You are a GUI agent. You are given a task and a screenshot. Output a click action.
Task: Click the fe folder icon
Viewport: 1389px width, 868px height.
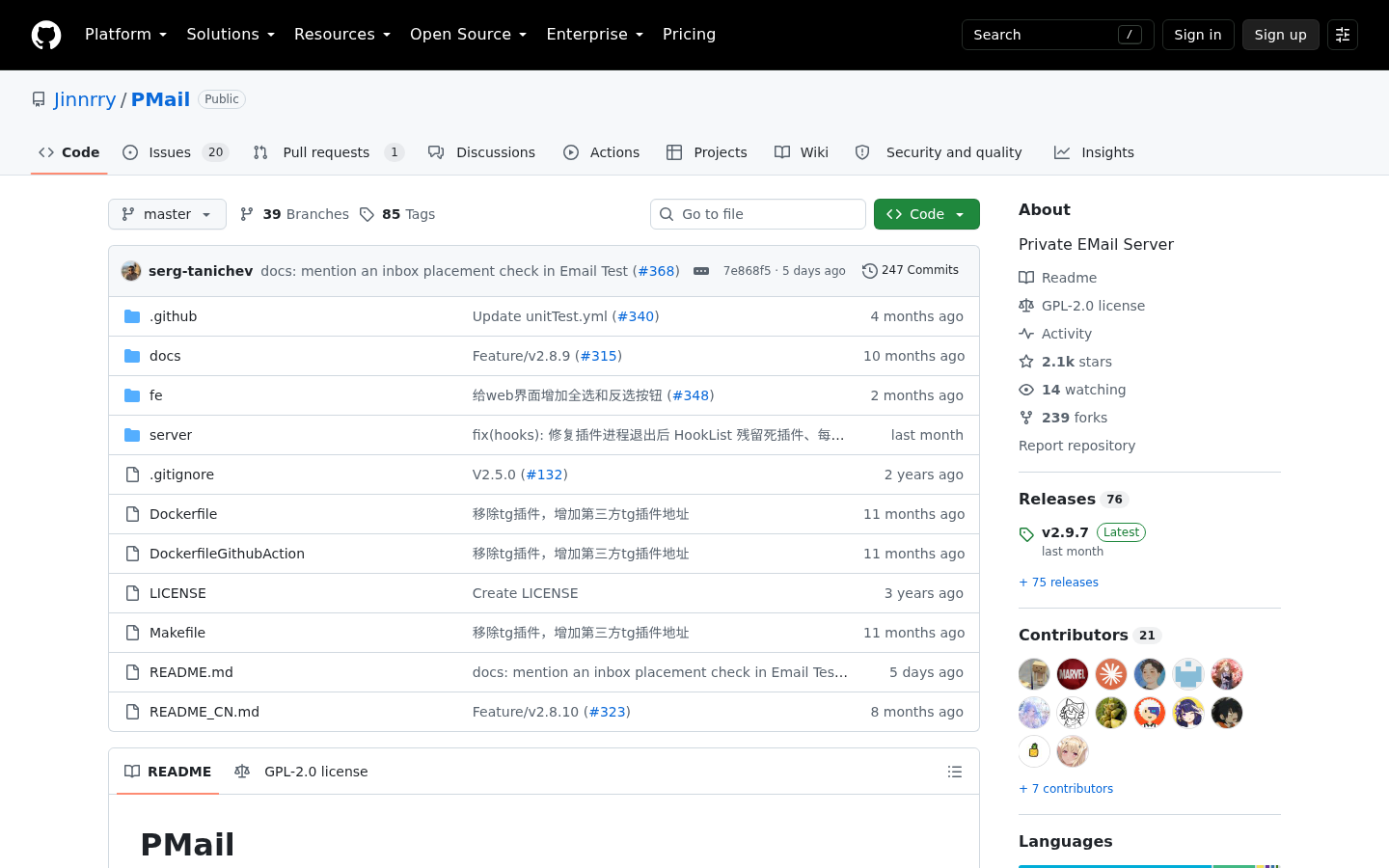[x=132, y=395]
